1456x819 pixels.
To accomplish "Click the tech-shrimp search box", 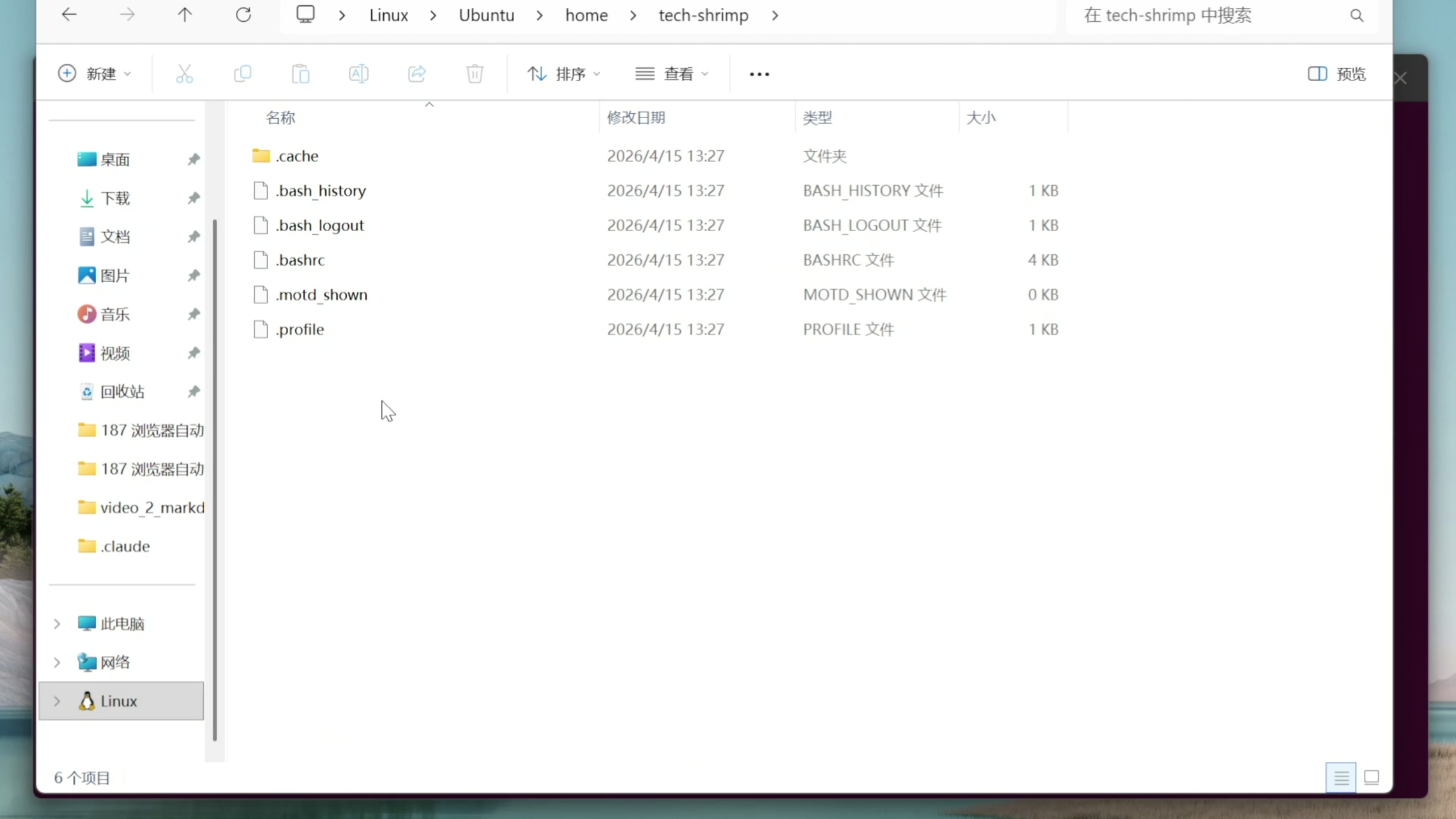I will click(x=1210, y=15).
